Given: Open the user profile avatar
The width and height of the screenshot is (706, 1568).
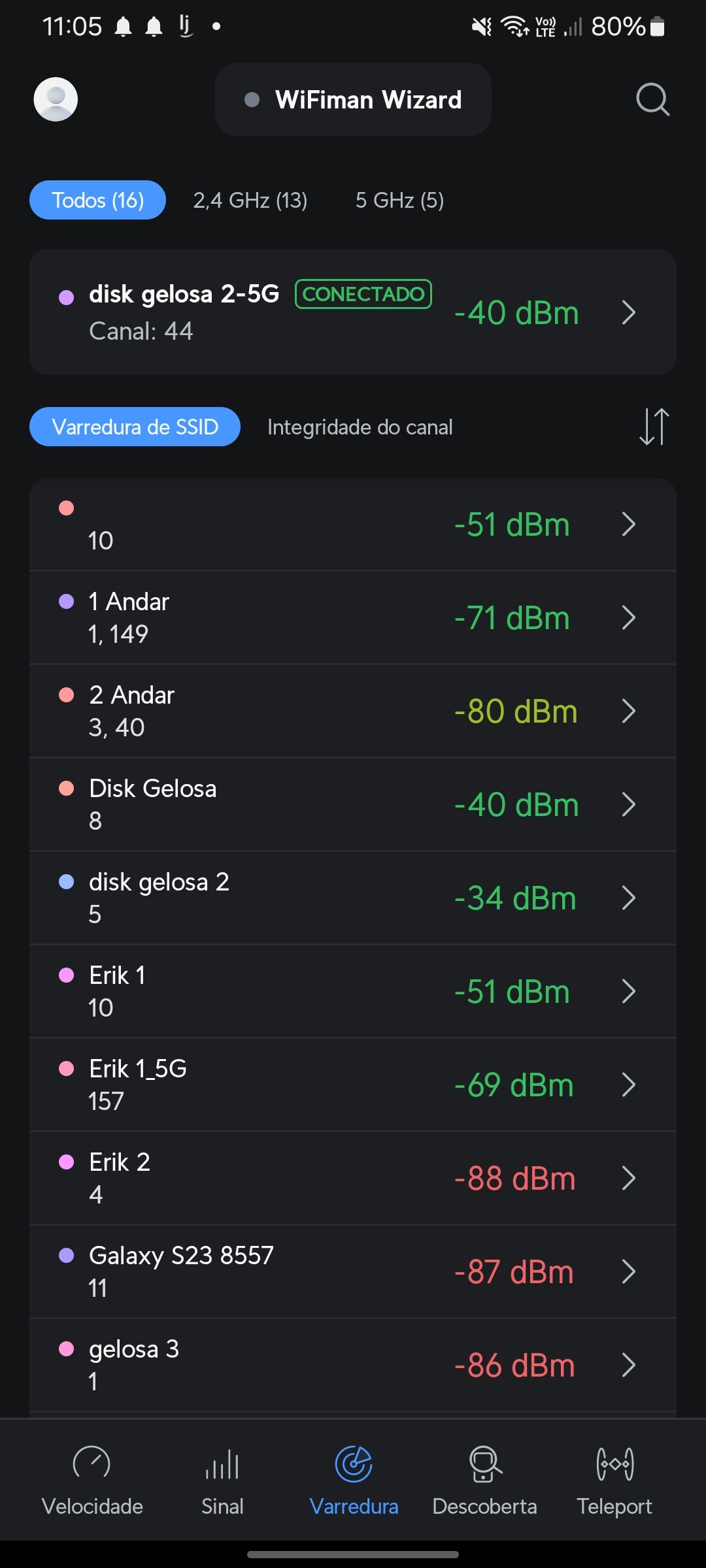Looking at the screenshot, I should click(56, 99).
